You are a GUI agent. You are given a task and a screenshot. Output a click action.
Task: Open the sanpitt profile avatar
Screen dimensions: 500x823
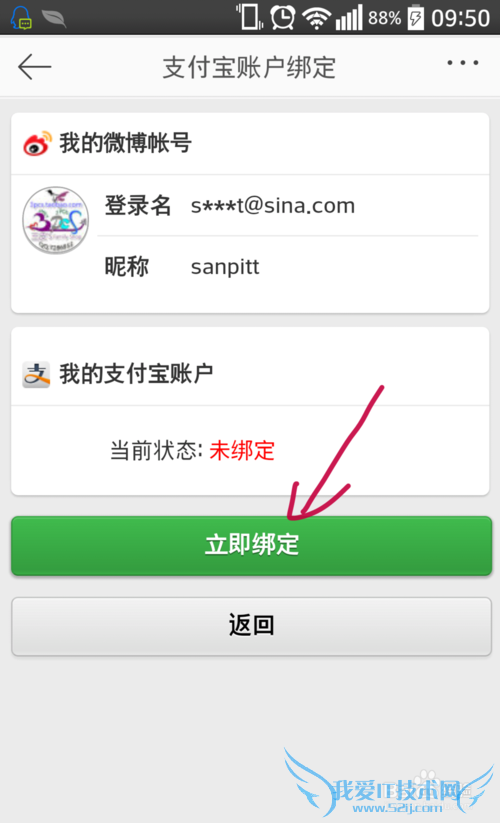point(56,220)
